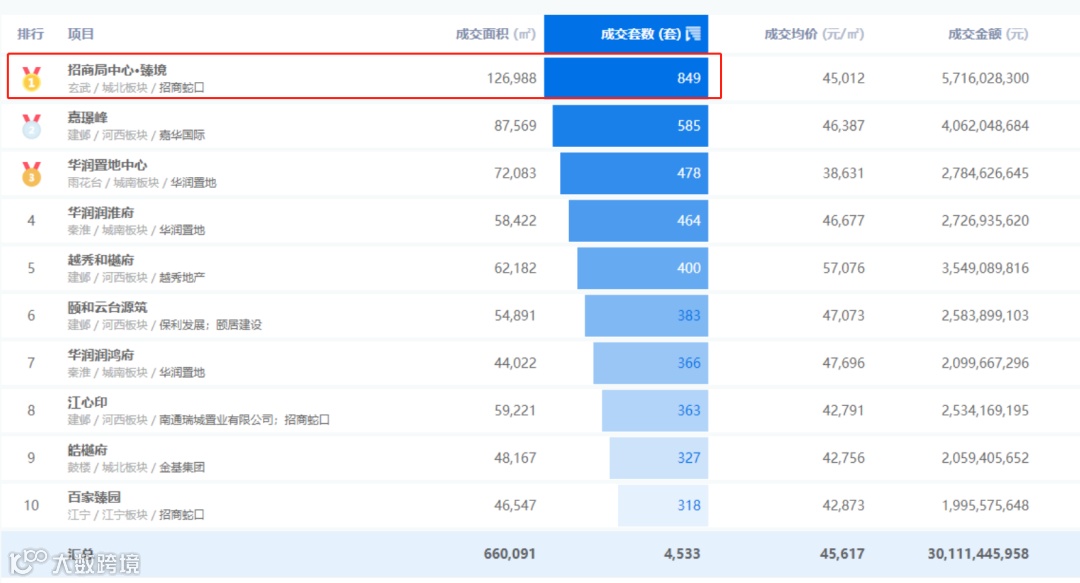Select total amount 30,111,445,958
The image size is (1080, 583).
(978, 554)
